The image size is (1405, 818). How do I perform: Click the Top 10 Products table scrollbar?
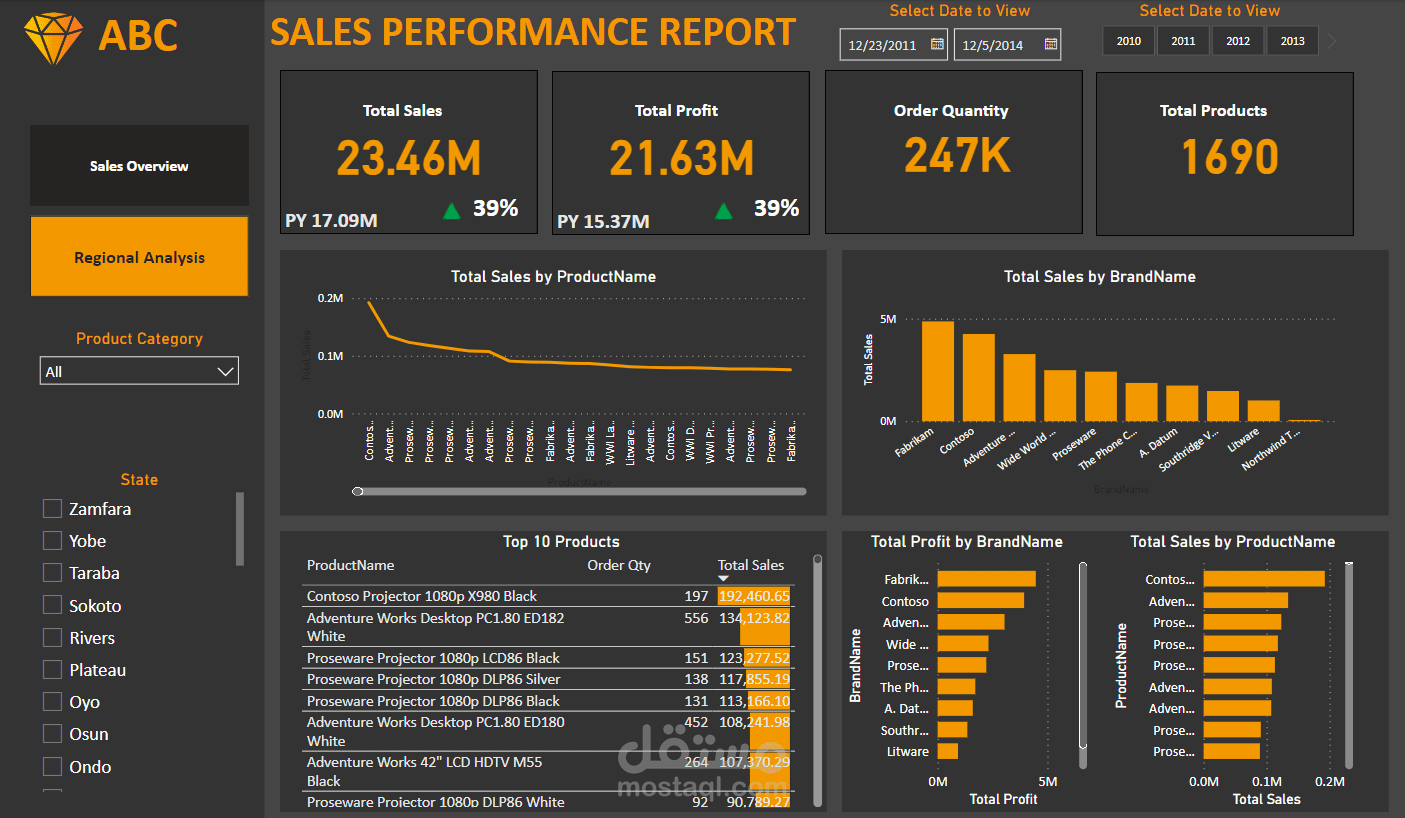click(x=817, y=680)
